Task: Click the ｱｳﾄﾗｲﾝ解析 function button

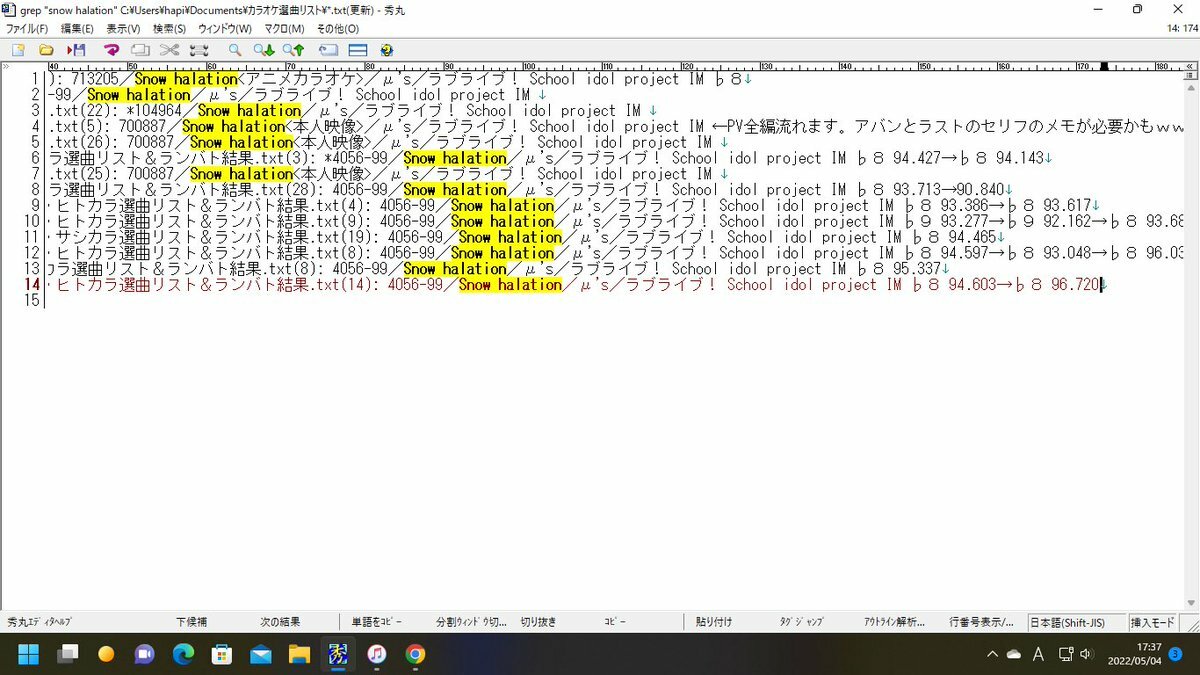Action: pyautogui.click(x=894, y=621)
